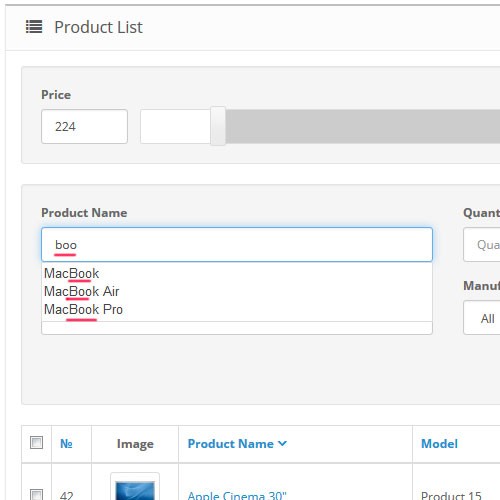Check the checkbox for product row 42
Viewport: 500px width, 500px height.
coord(36,495)
